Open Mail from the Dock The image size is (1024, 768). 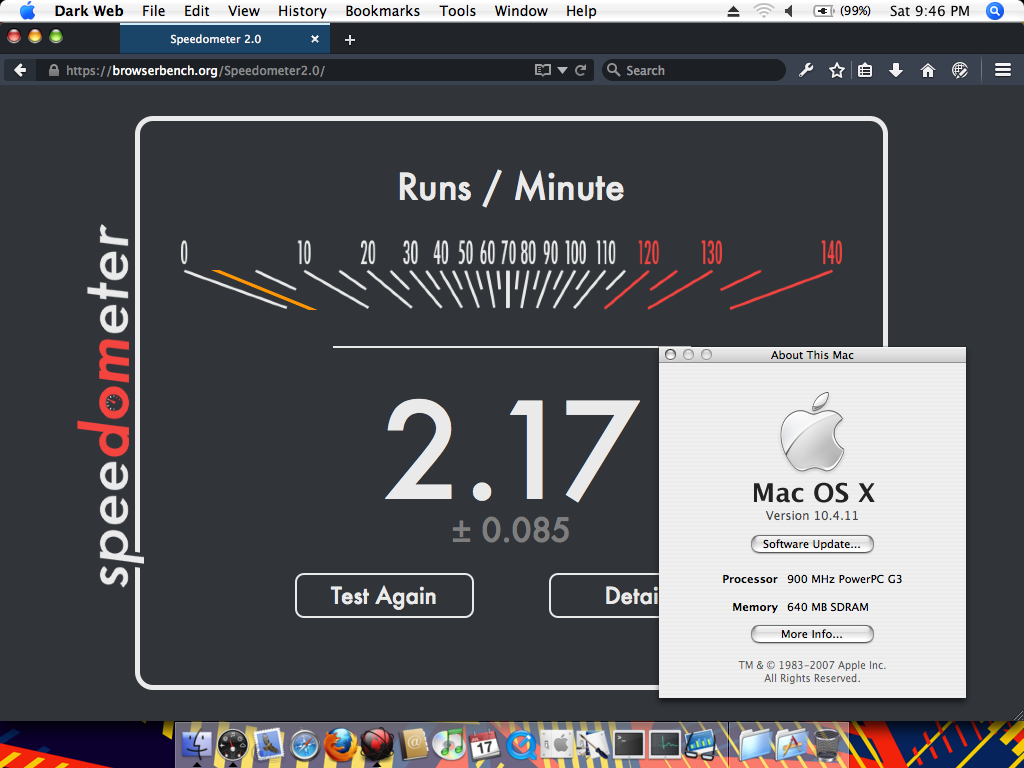[x=269, y=744]
